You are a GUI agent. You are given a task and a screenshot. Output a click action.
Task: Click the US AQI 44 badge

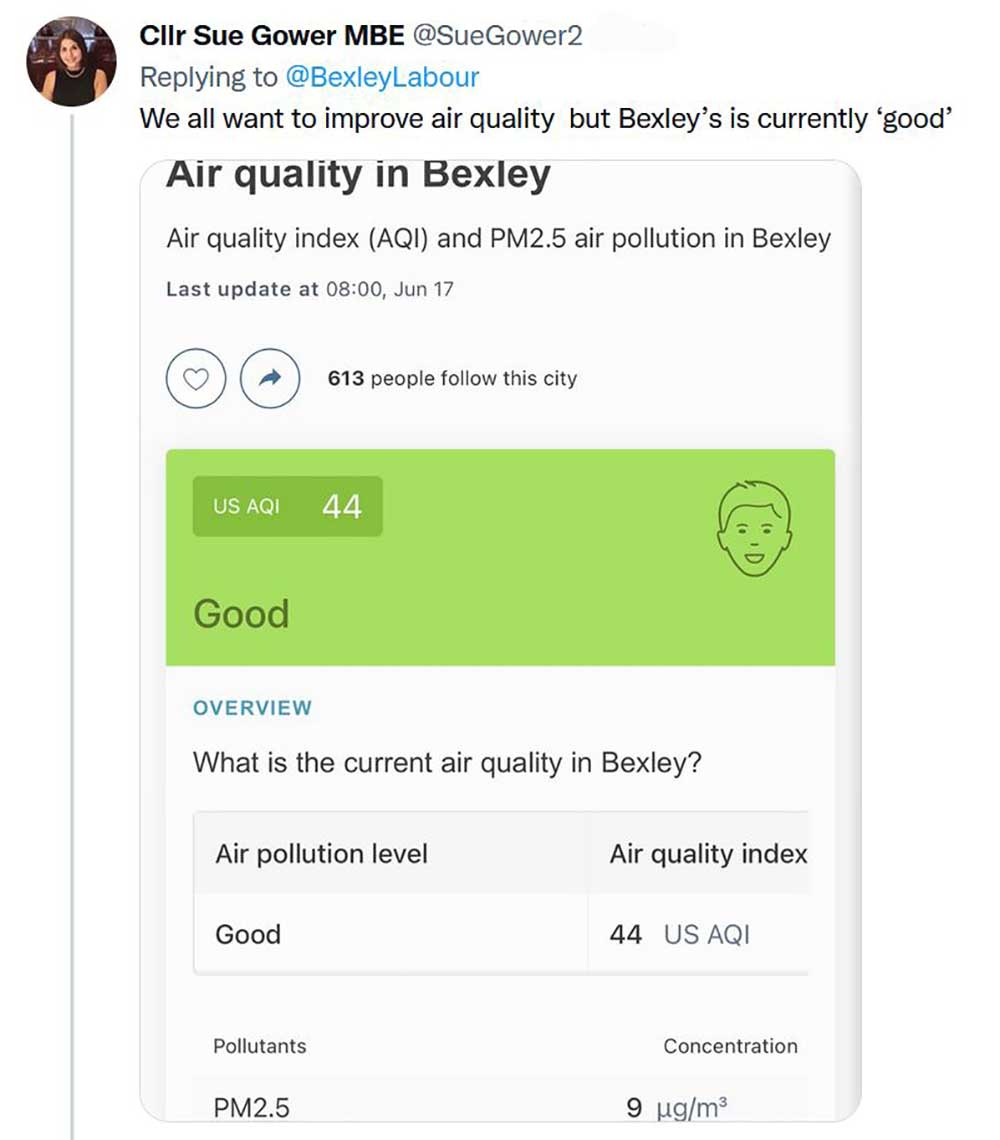(x=287, y=506)
